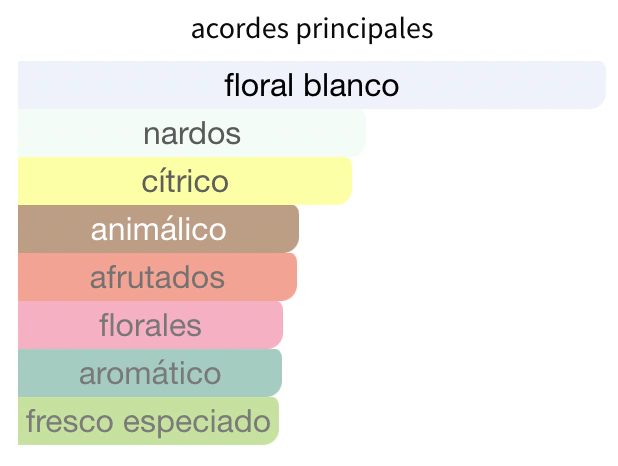Click the white 'animálico' text

pyautogui.click(x=158, y=229)
